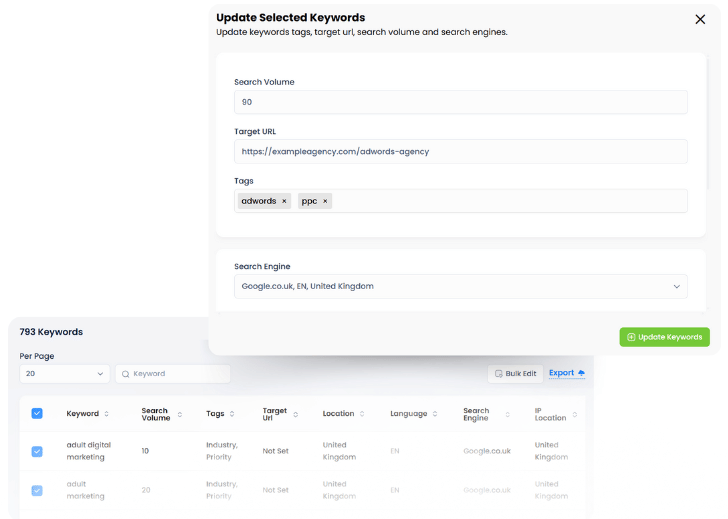The width and height of the screenshot is (728, 519).
Task: Uncheck the adult digital marketing row checkbox
Action: (x=37, y=451)
